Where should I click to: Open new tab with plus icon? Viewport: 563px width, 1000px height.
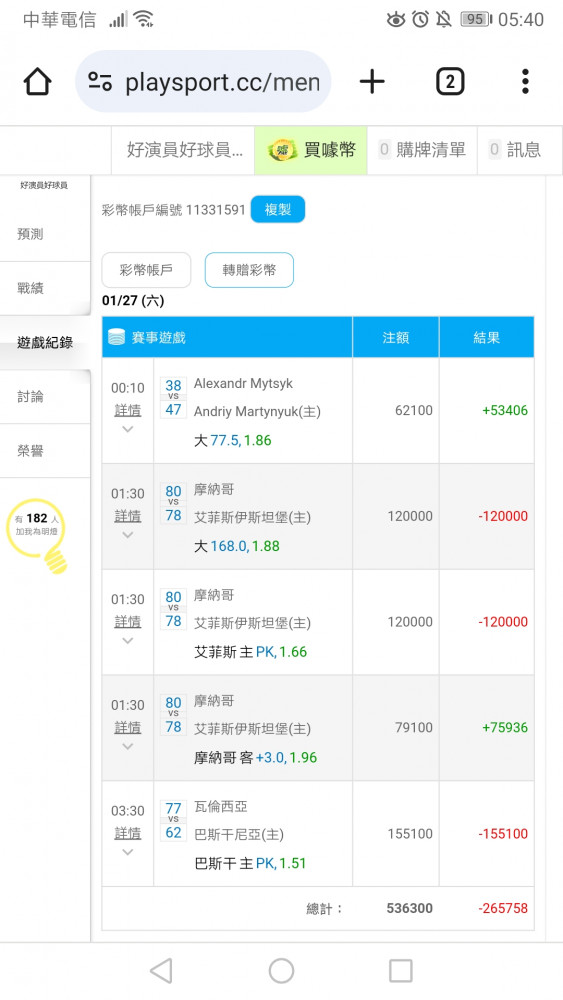click(x=372, y=82)
